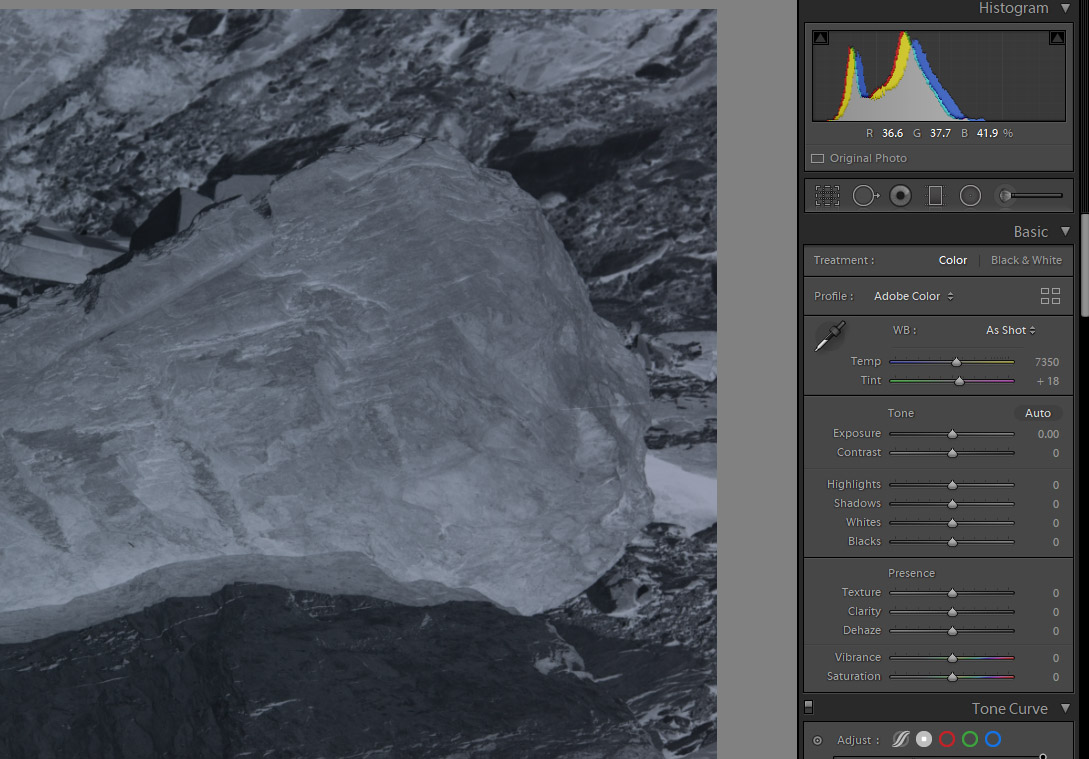Image resolution: width=1089 pixels, height=759 pixels.
Task: Activate the Red Eye Correction tool
Action: click(x=900, y=196)
